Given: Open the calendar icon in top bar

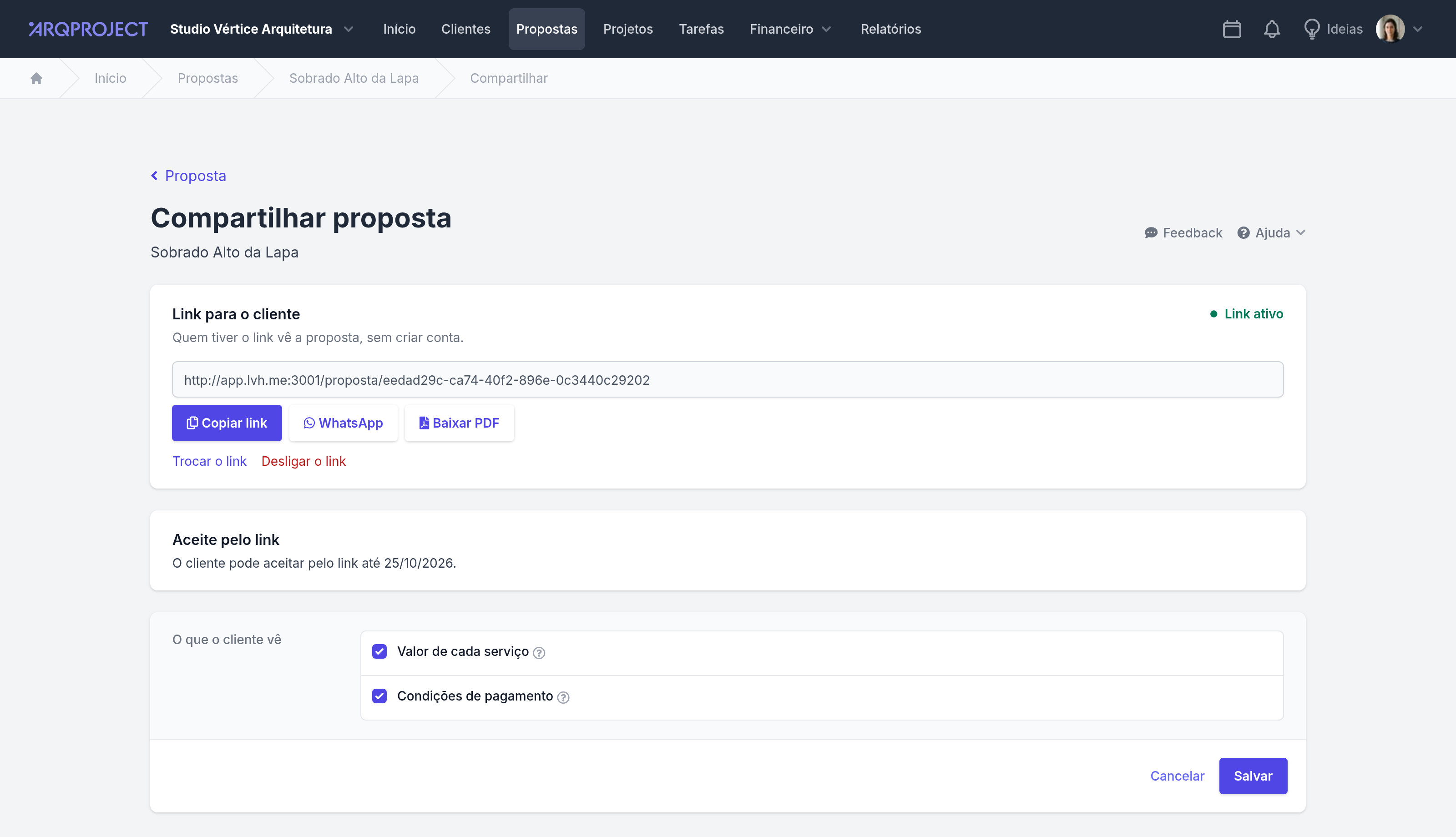Looking at the screenshot, I should tap(1231, 29).
